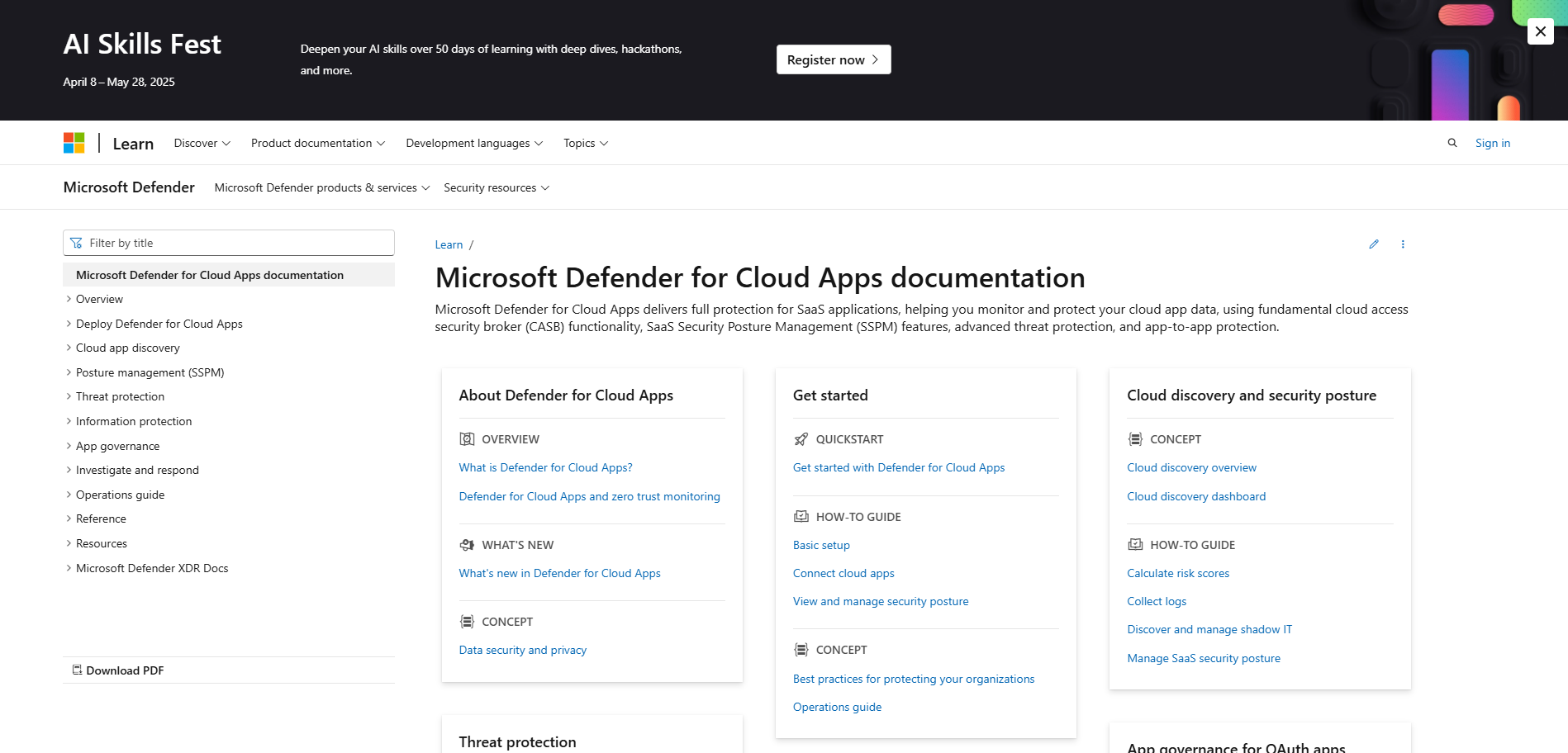The width and height of the screenshot is (1568, 753).
Task: Open the Discover menu
Action: click(202, 143)
